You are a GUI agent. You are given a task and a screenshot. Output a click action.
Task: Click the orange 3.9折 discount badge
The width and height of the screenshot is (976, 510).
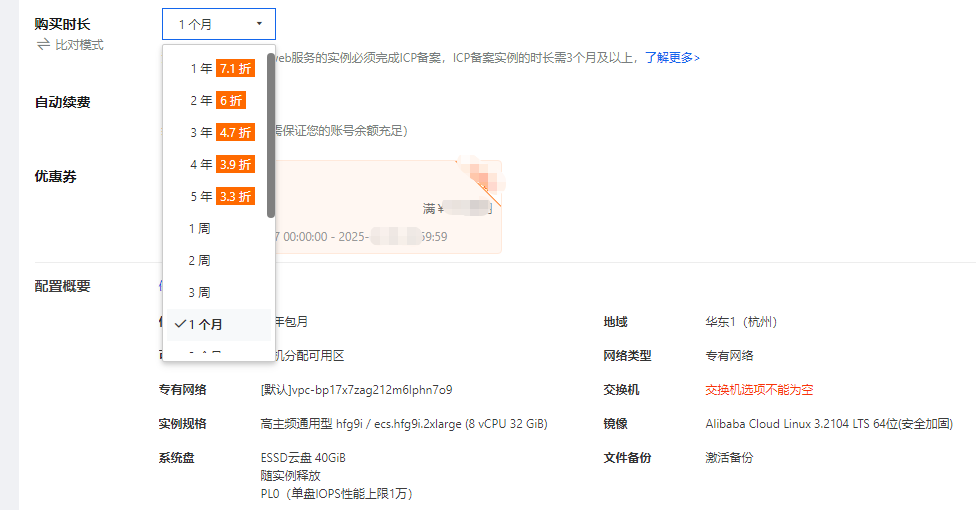coord(235,164)
